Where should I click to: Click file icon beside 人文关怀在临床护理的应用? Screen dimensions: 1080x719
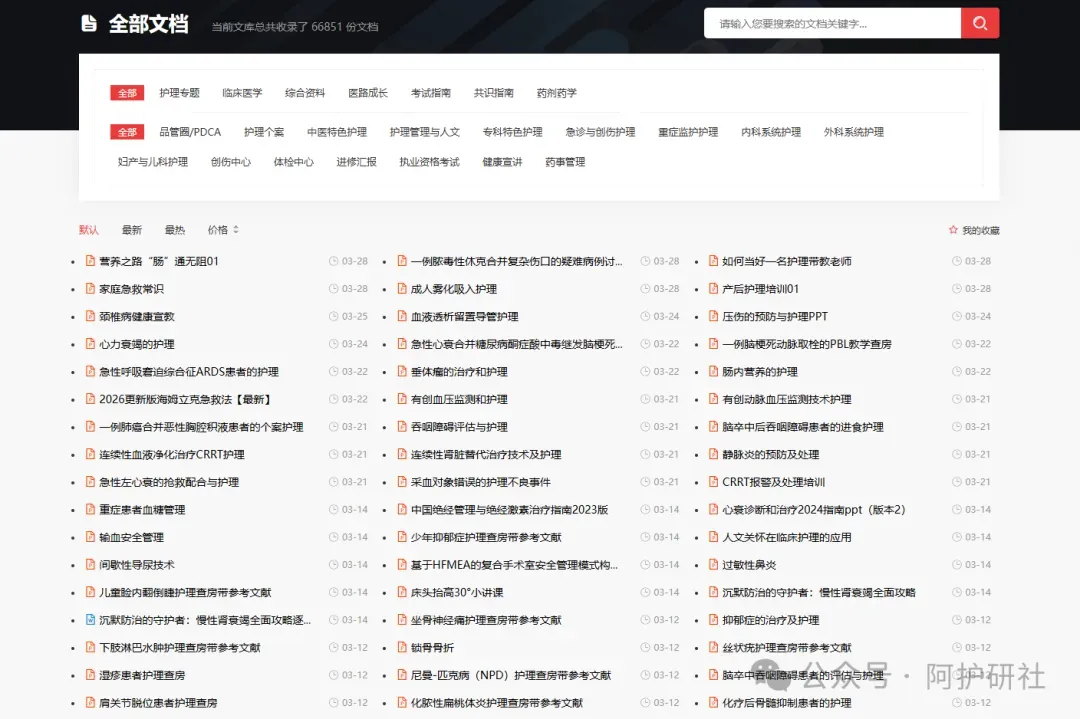(x=714, y=536)
